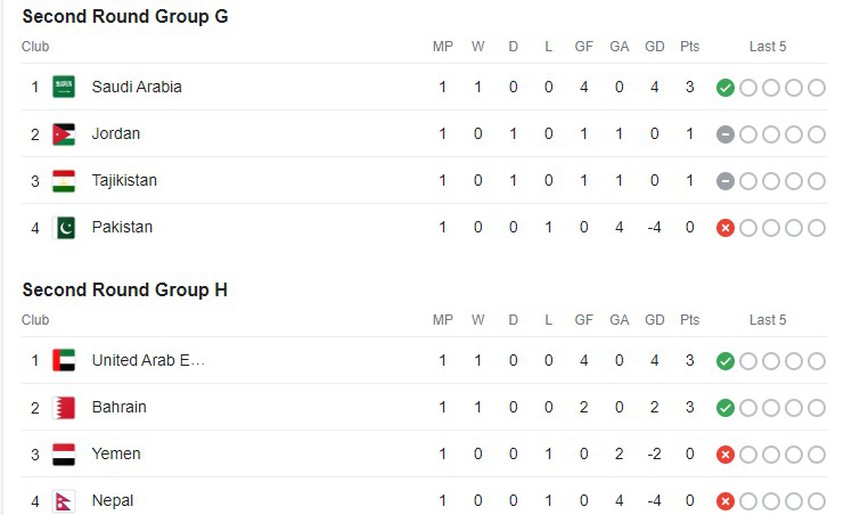Click Yemen's red loss indicator
860x515 pixels.
[726, 454]
